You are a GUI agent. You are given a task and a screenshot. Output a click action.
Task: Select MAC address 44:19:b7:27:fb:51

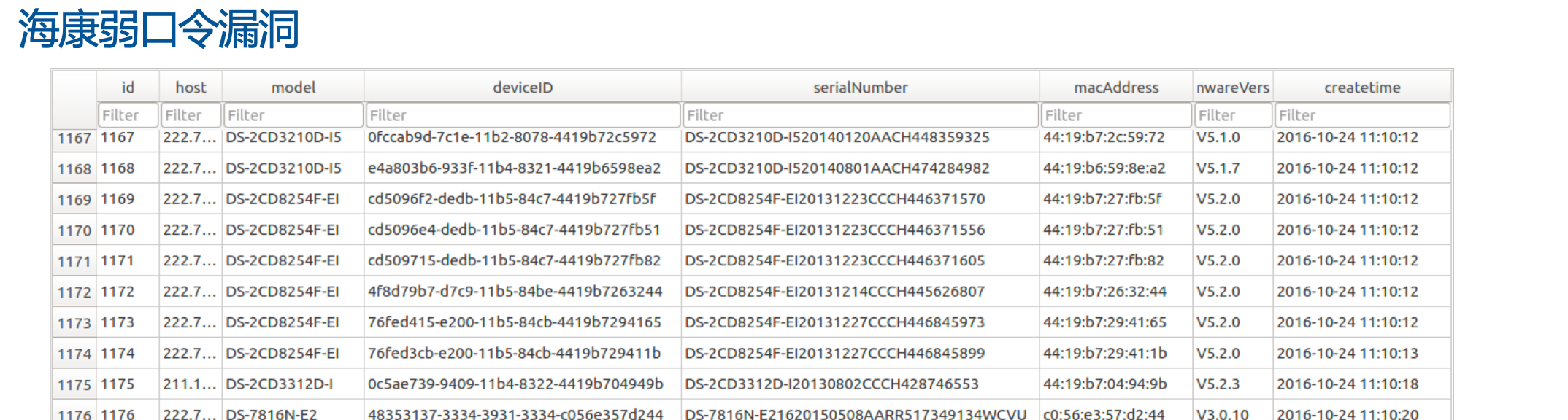click(1116, 230)
